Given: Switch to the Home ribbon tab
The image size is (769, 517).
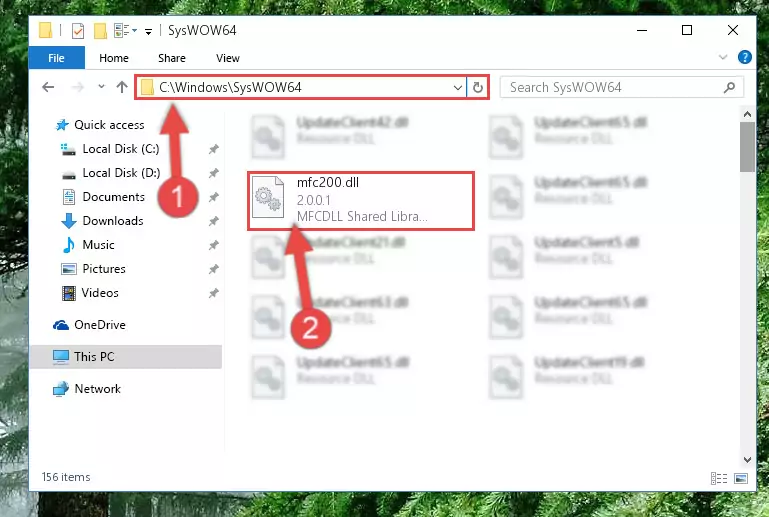Looking at the screenshot, I should click(114, 58).
